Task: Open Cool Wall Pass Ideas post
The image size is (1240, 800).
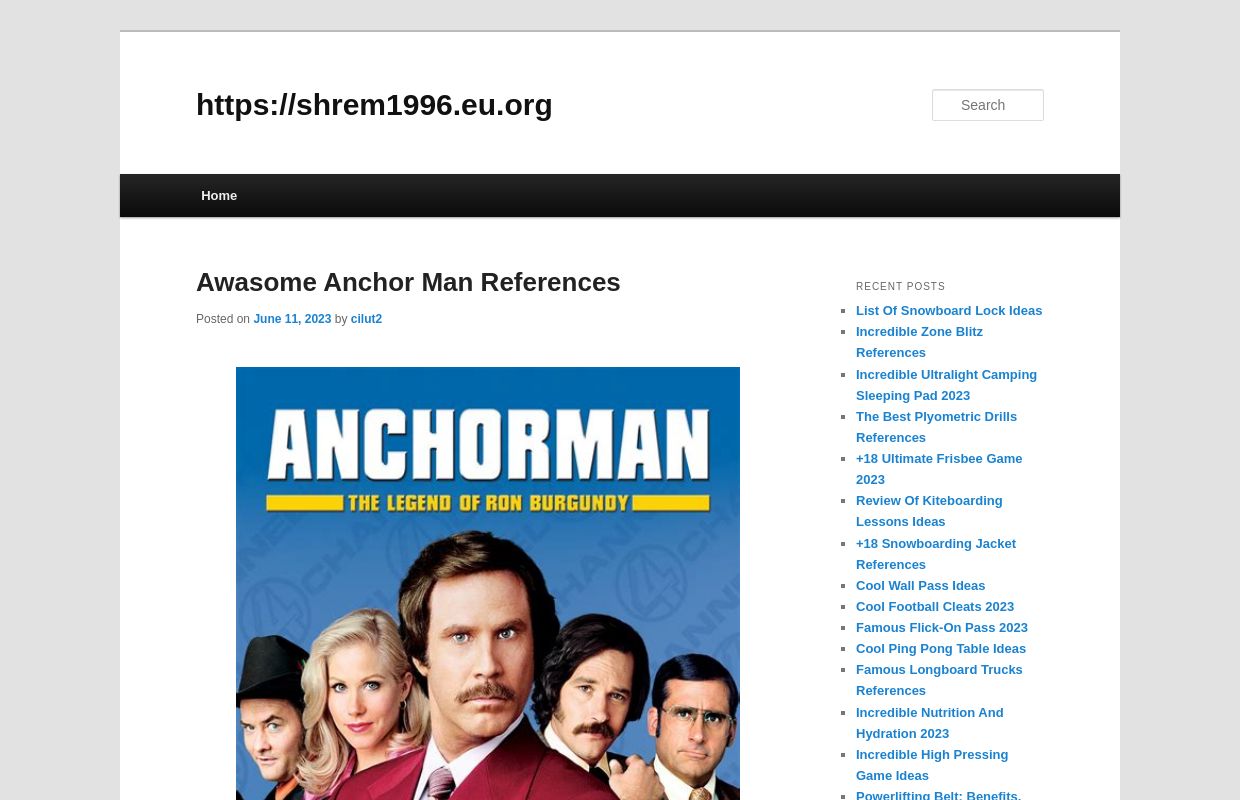Action: coord(920,586)
